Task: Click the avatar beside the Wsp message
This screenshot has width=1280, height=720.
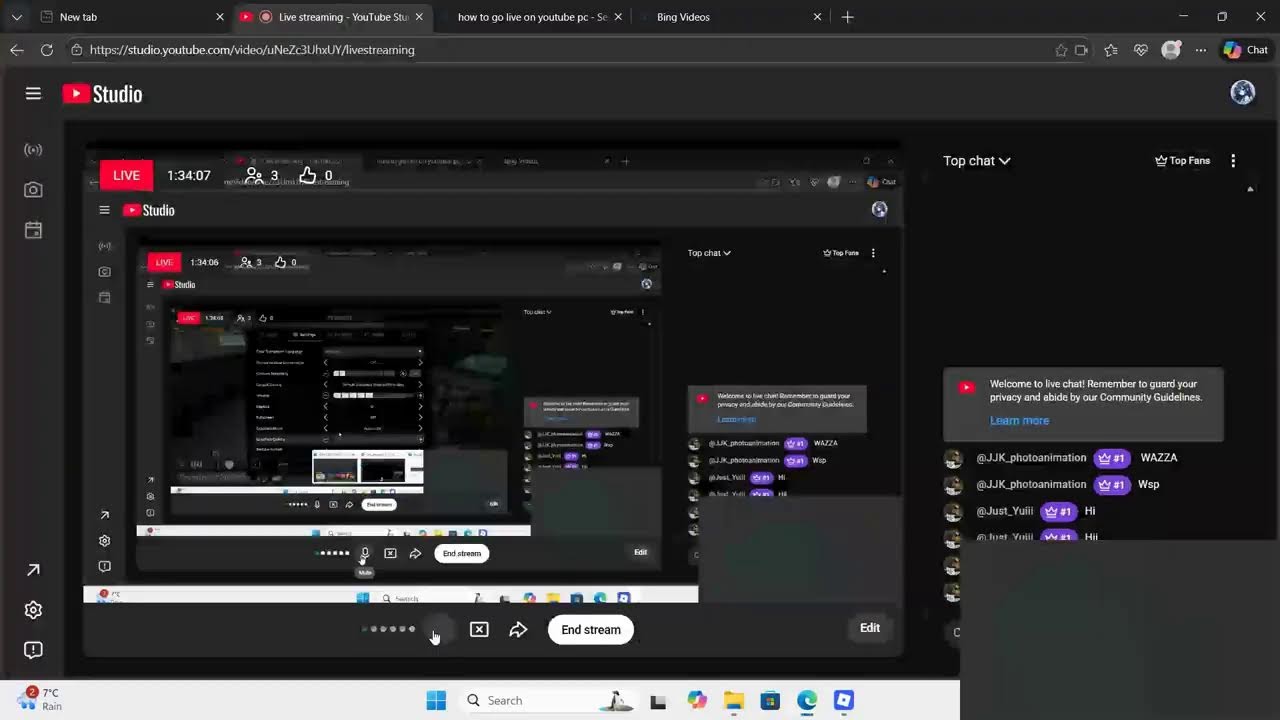Action: pyautogui.click(x=953, y=485)
